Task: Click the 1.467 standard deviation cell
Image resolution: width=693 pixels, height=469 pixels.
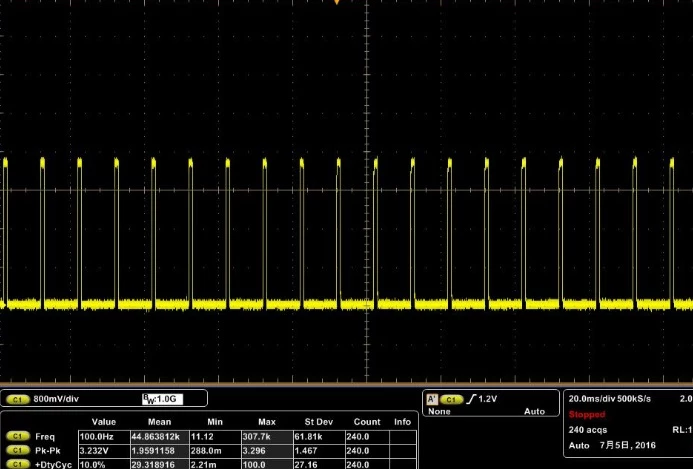Action: point(319,451)
